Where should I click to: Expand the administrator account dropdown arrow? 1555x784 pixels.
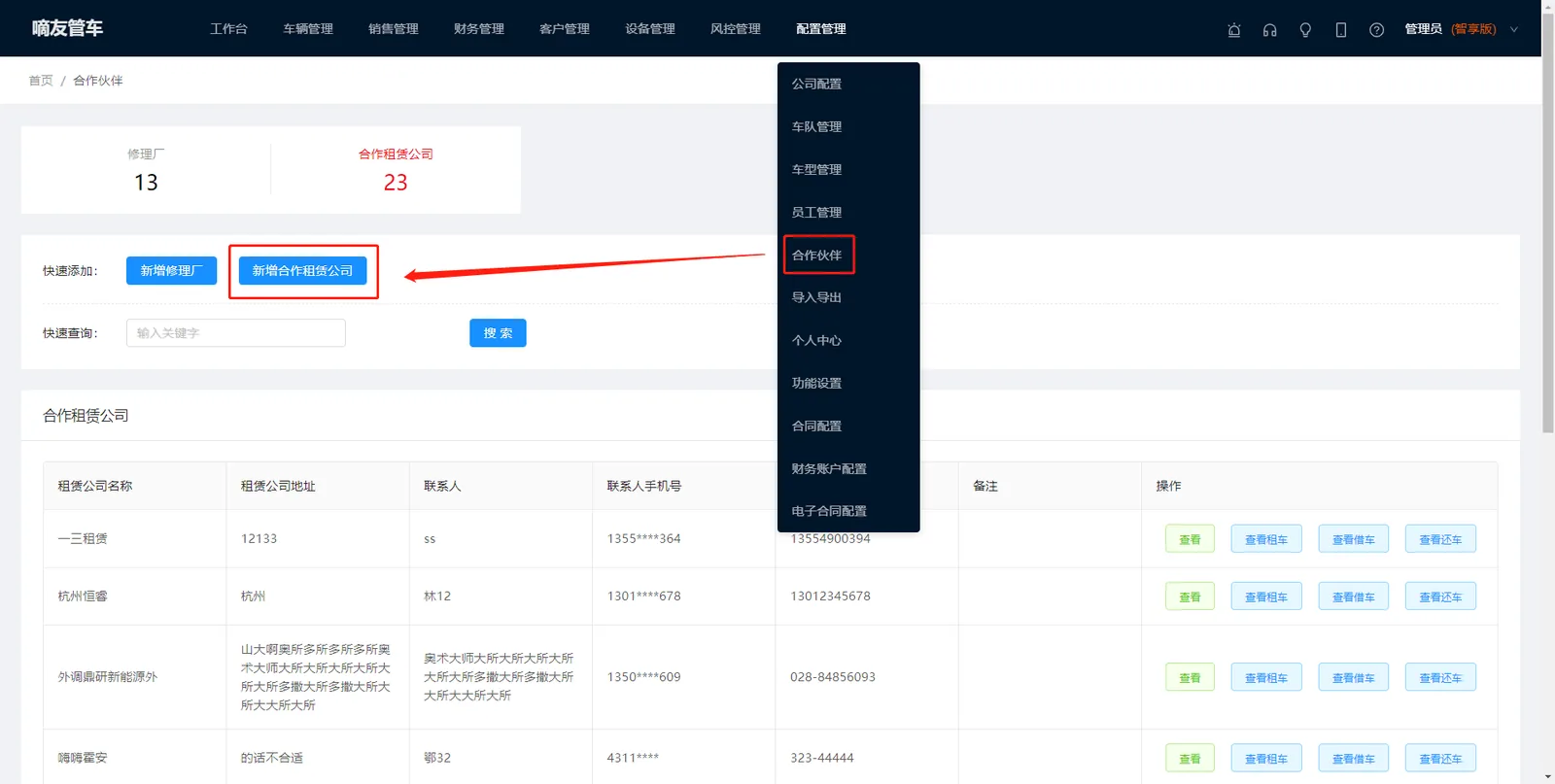[1513, 29]
